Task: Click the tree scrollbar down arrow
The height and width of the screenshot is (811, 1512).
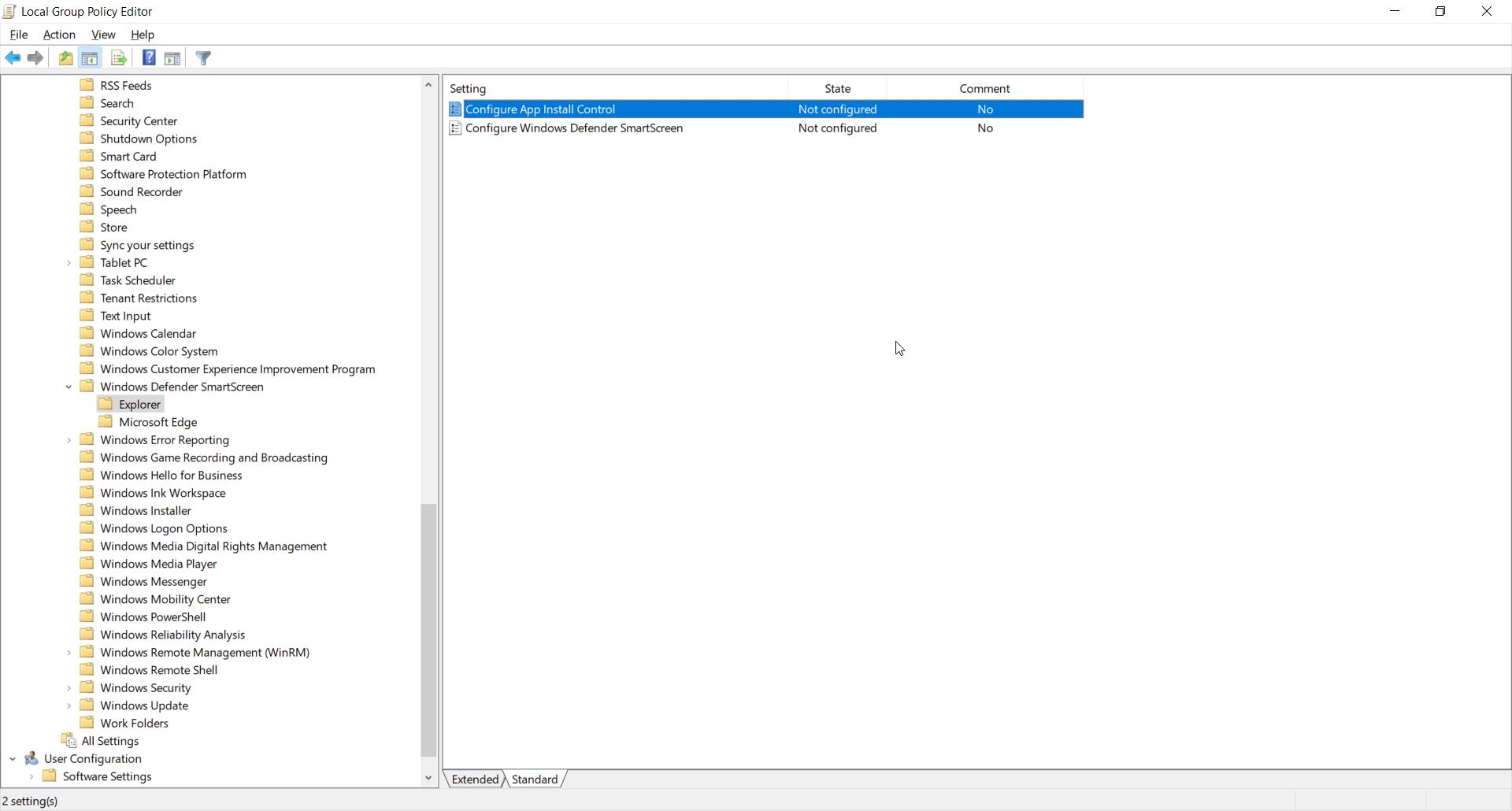Action: tap(428, 778)
